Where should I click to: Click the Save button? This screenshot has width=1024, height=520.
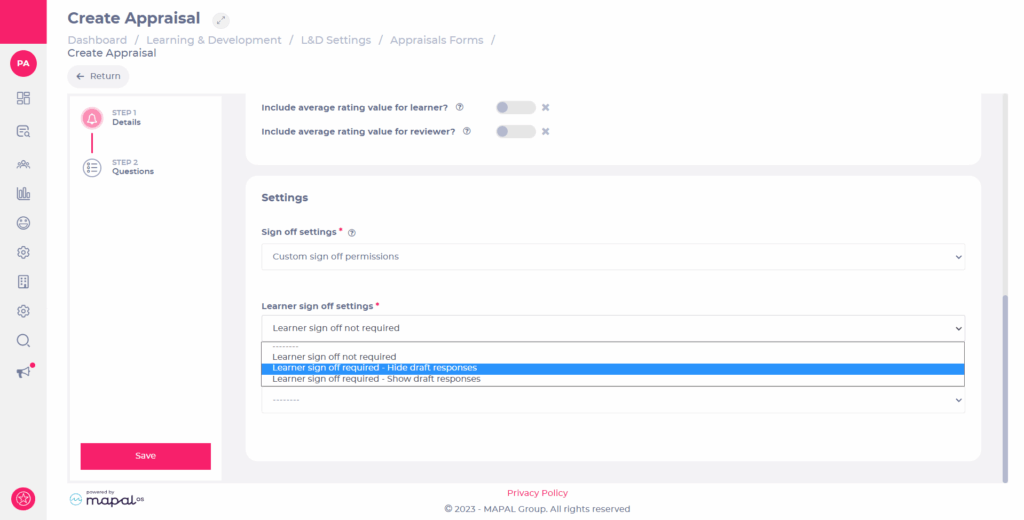(x=146, y=456)
